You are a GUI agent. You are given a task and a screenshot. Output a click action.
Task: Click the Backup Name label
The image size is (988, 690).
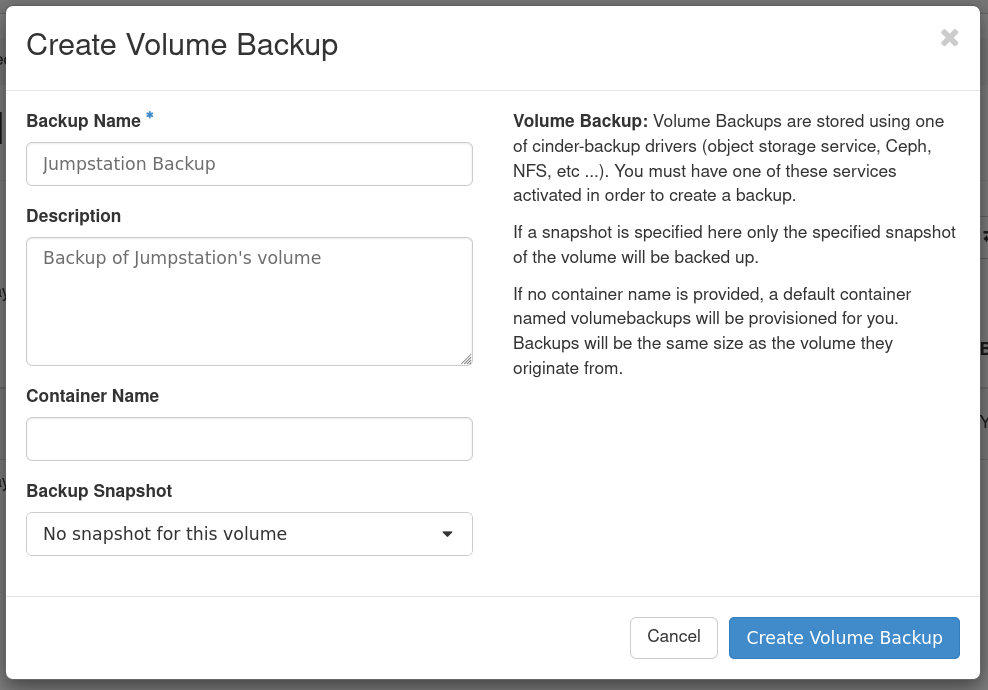point(83,121)
